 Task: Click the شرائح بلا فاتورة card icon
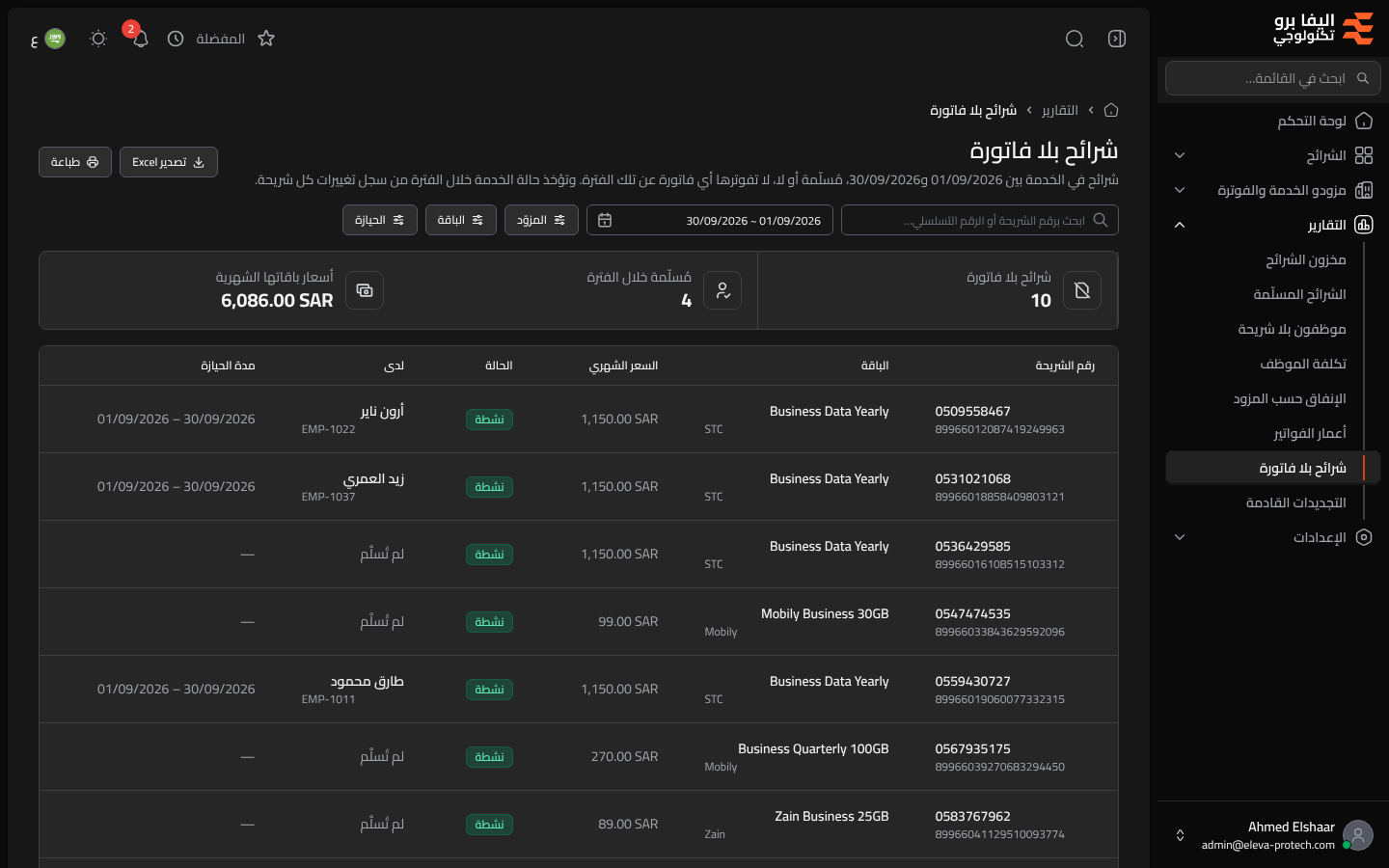[x=1082, y=290]
